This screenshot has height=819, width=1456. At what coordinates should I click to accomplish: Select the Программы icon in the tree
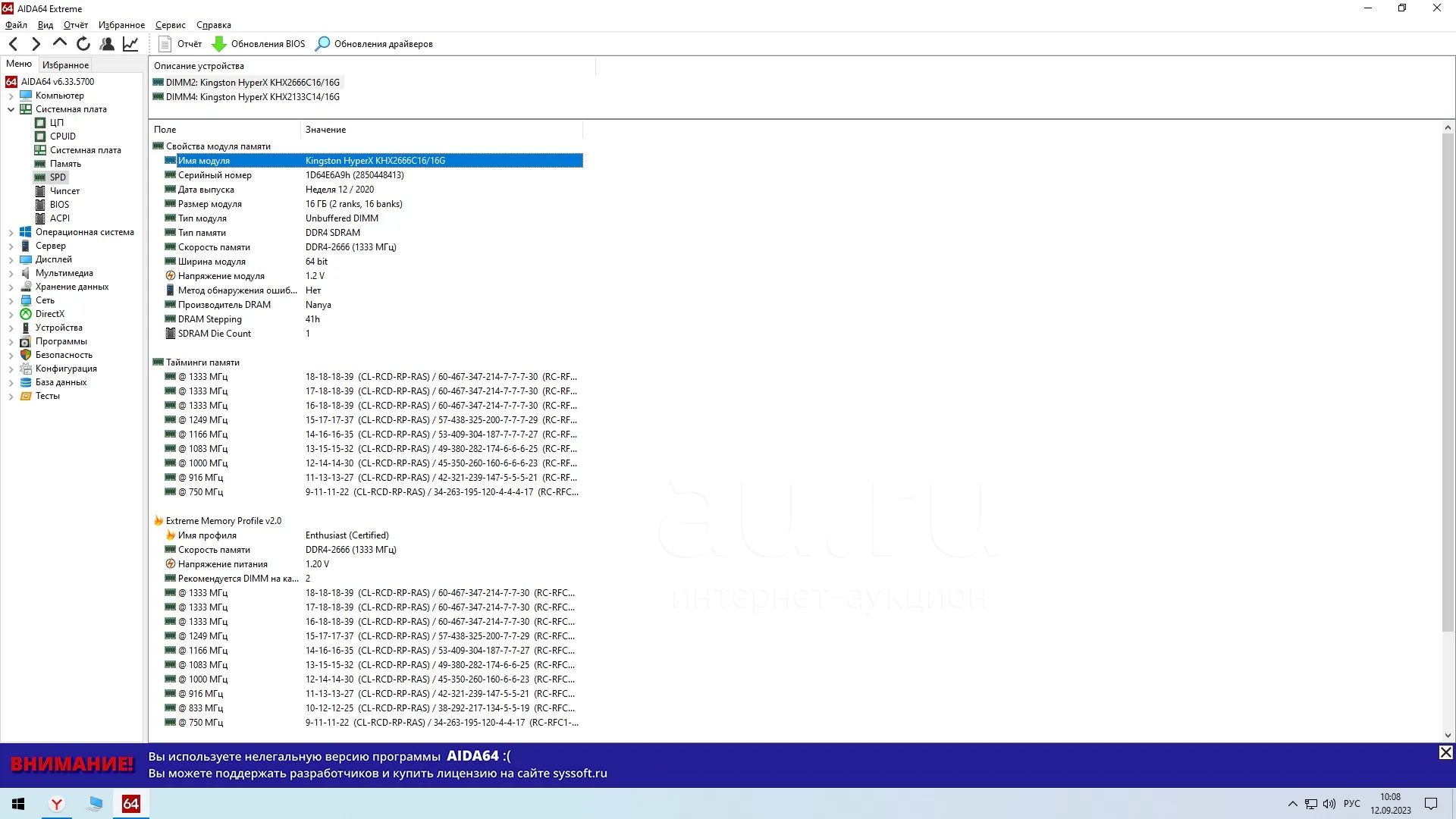26,341
